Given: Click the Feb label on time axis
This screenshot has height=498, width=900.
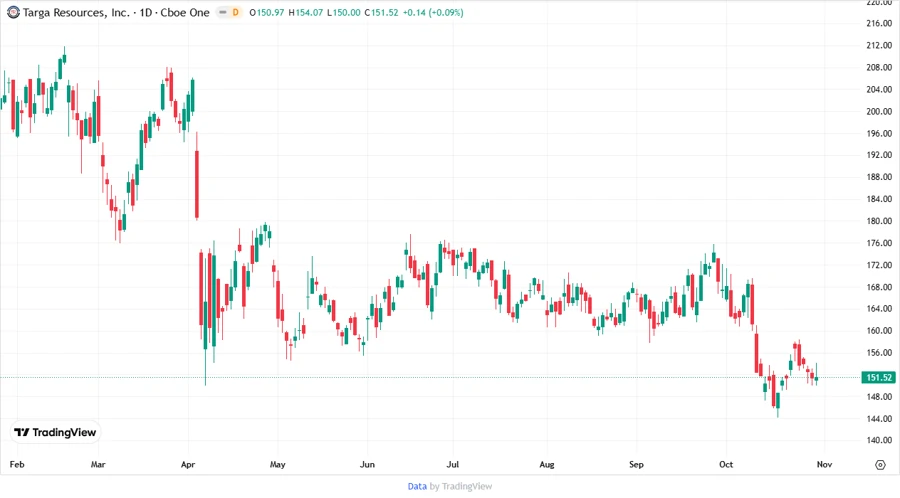Looking at the screenshot, I should tap(17, 464).
